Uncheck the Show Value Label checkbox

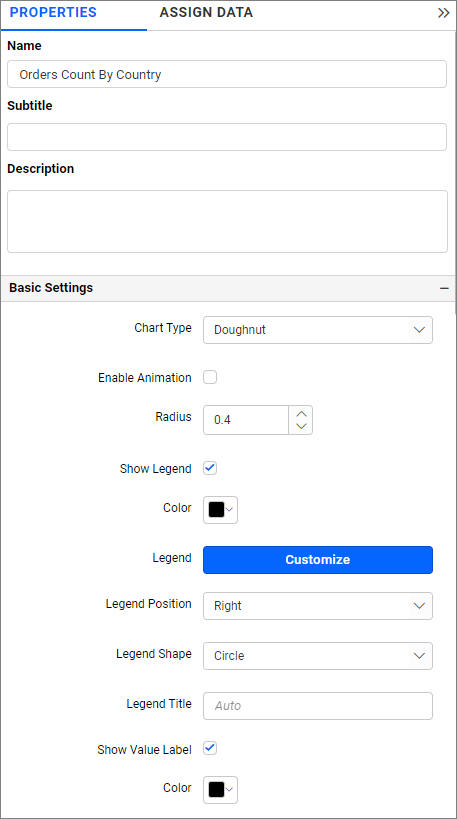tap(210, 748)
